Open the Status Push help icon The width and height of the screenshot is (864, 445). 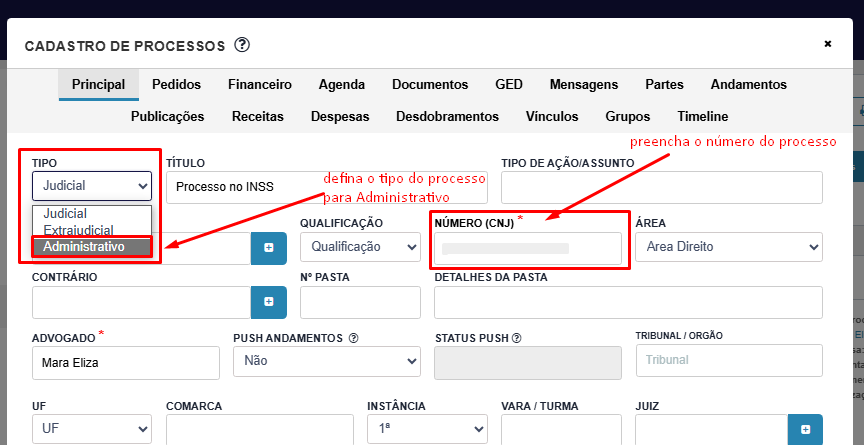click(516, 338)
